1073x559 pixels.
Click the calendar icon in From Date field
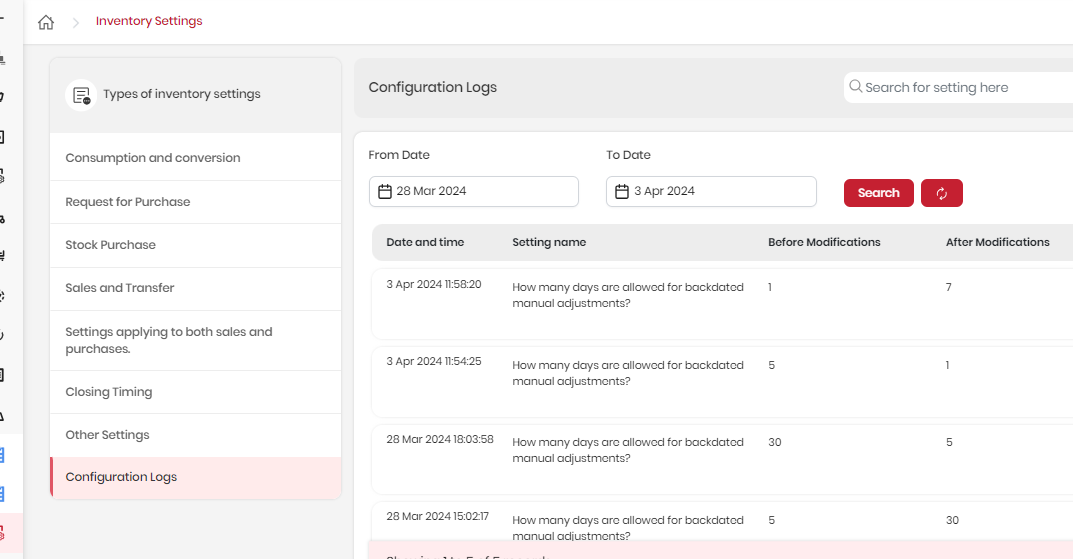click(385, 192)
